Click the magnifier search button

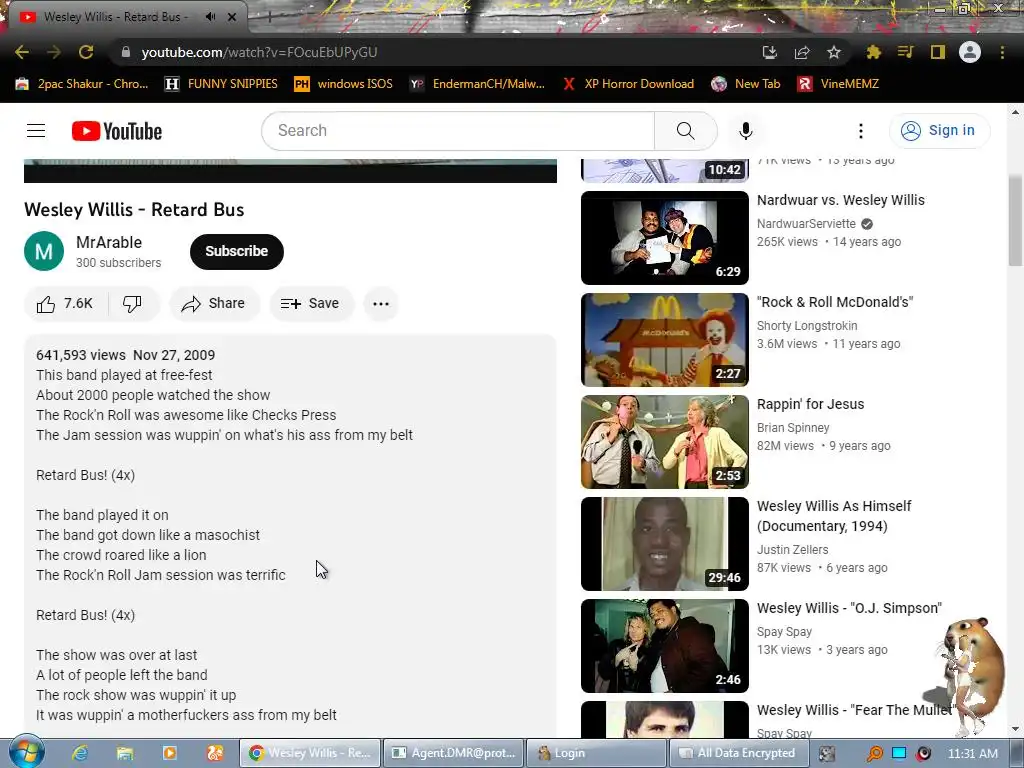point(686,131)
